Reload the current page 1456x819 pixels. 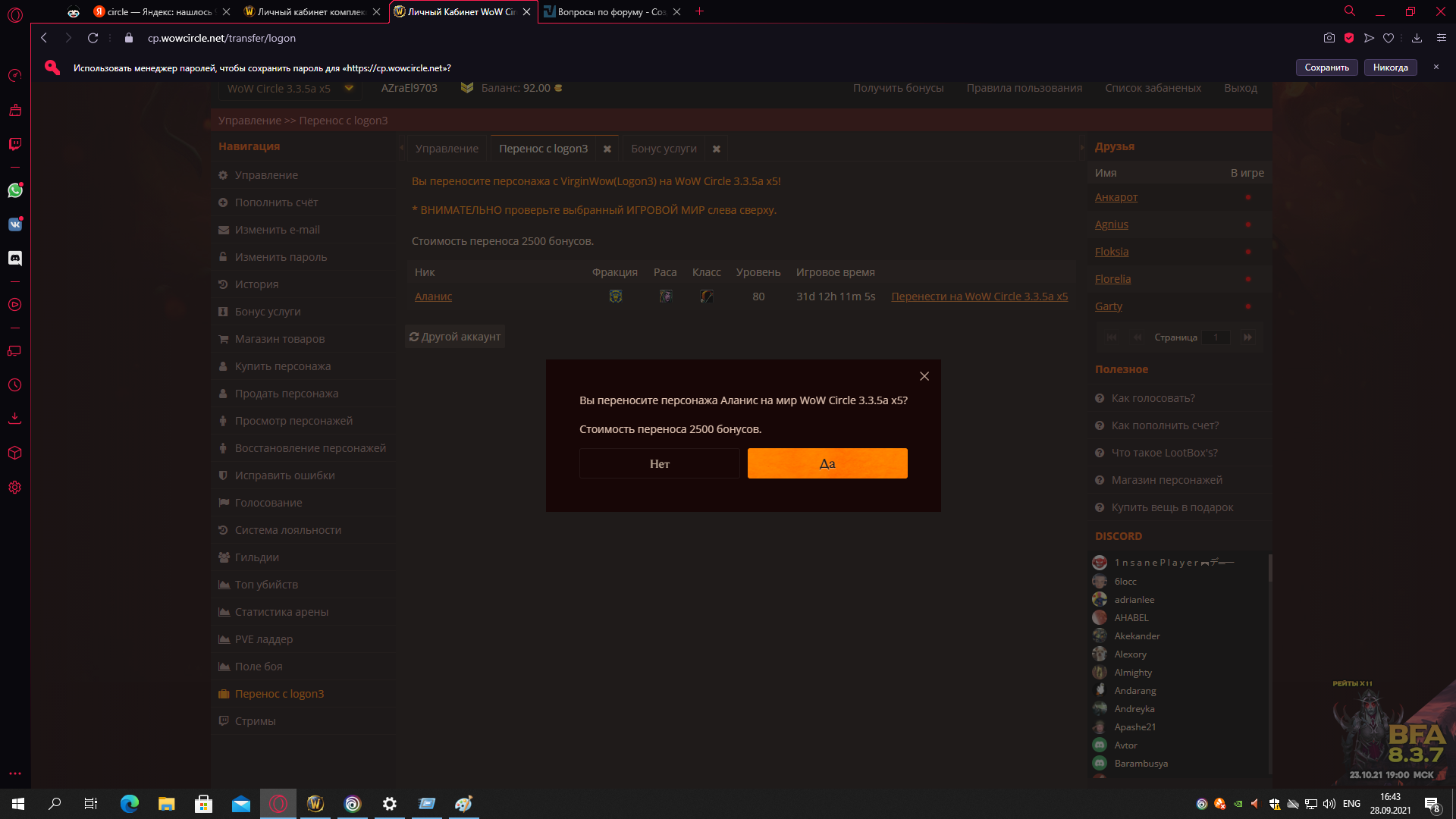(93, 38)
